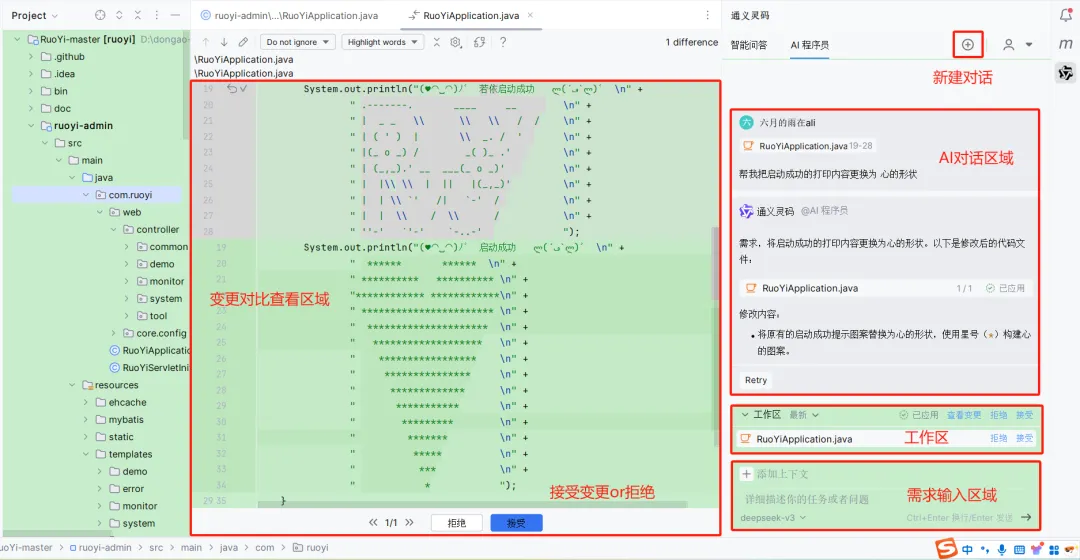Select the com.ruoyi package in tree
Screen dimensions: 1080x560
[130, 195]
